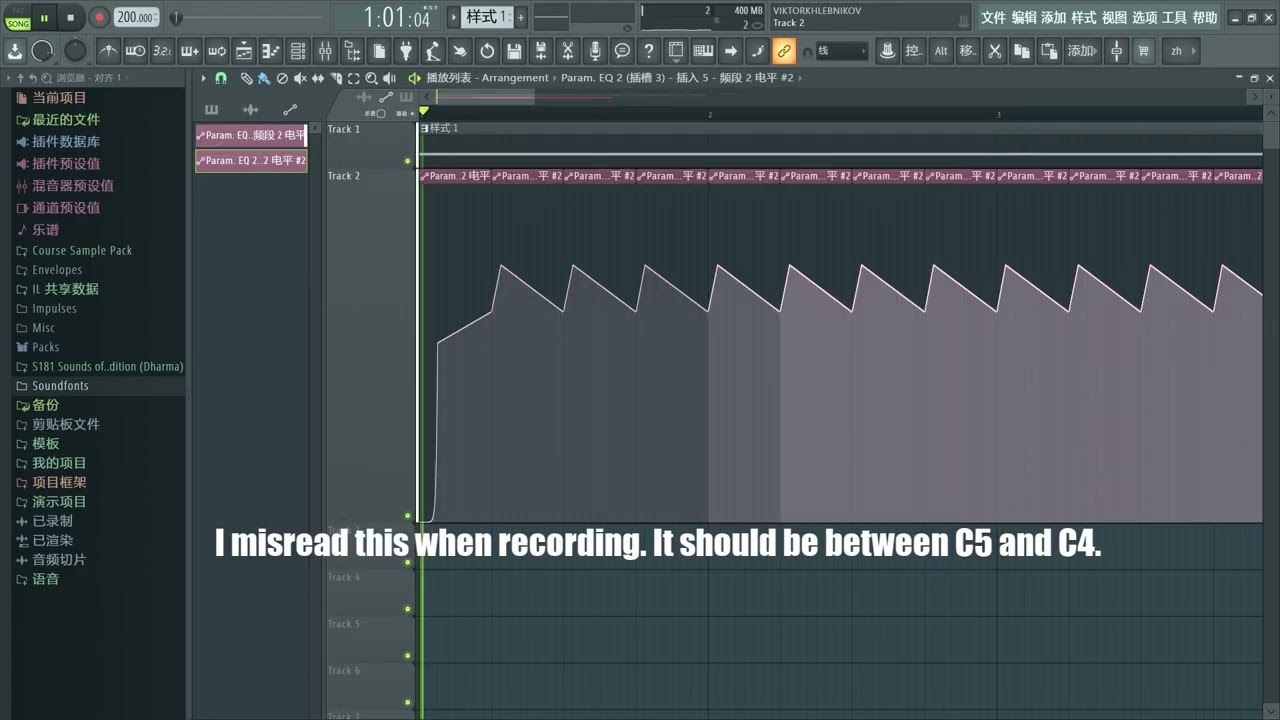Image resolution: width=1280 pixels, height=720 pixels.
Task: Open the 工具 menu
Action: pos(1174,18)
